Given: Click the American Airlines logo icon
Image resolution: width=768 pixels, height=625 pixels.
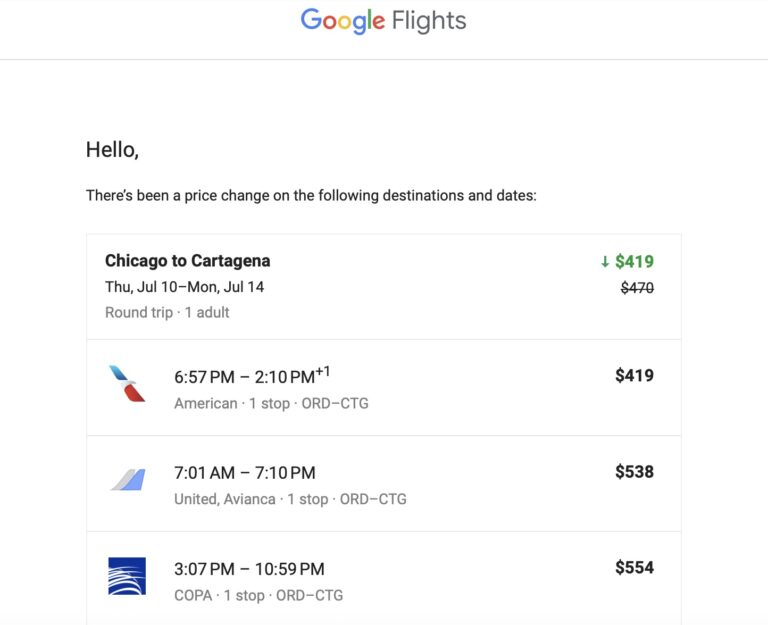Looking at the screenshot, I should [127, 384].
